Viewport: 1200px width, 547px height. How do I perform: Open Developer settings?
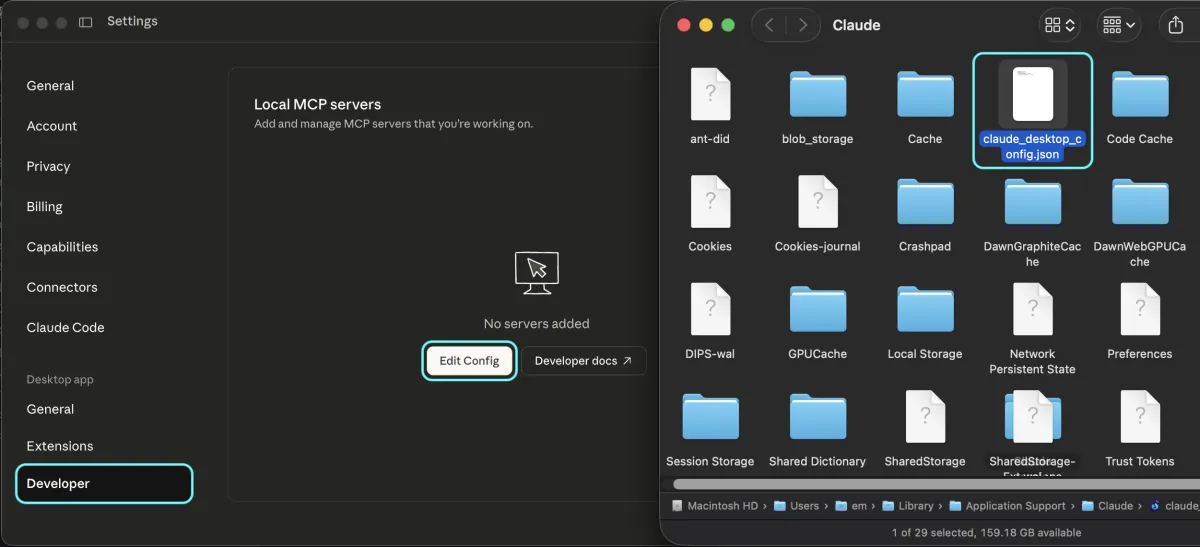tap(105, 483)
